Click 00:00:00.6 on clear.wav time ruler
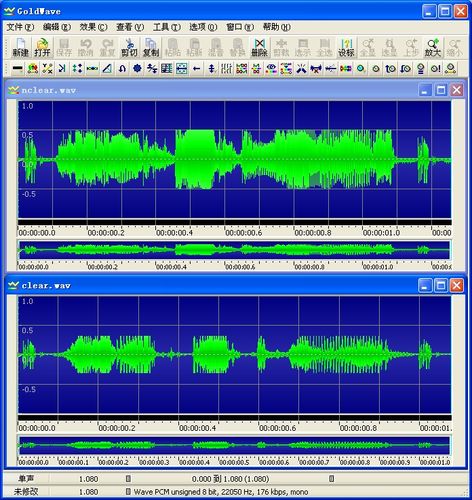The width and height of the screenshot is (472, 500). [x=278, y=428]
